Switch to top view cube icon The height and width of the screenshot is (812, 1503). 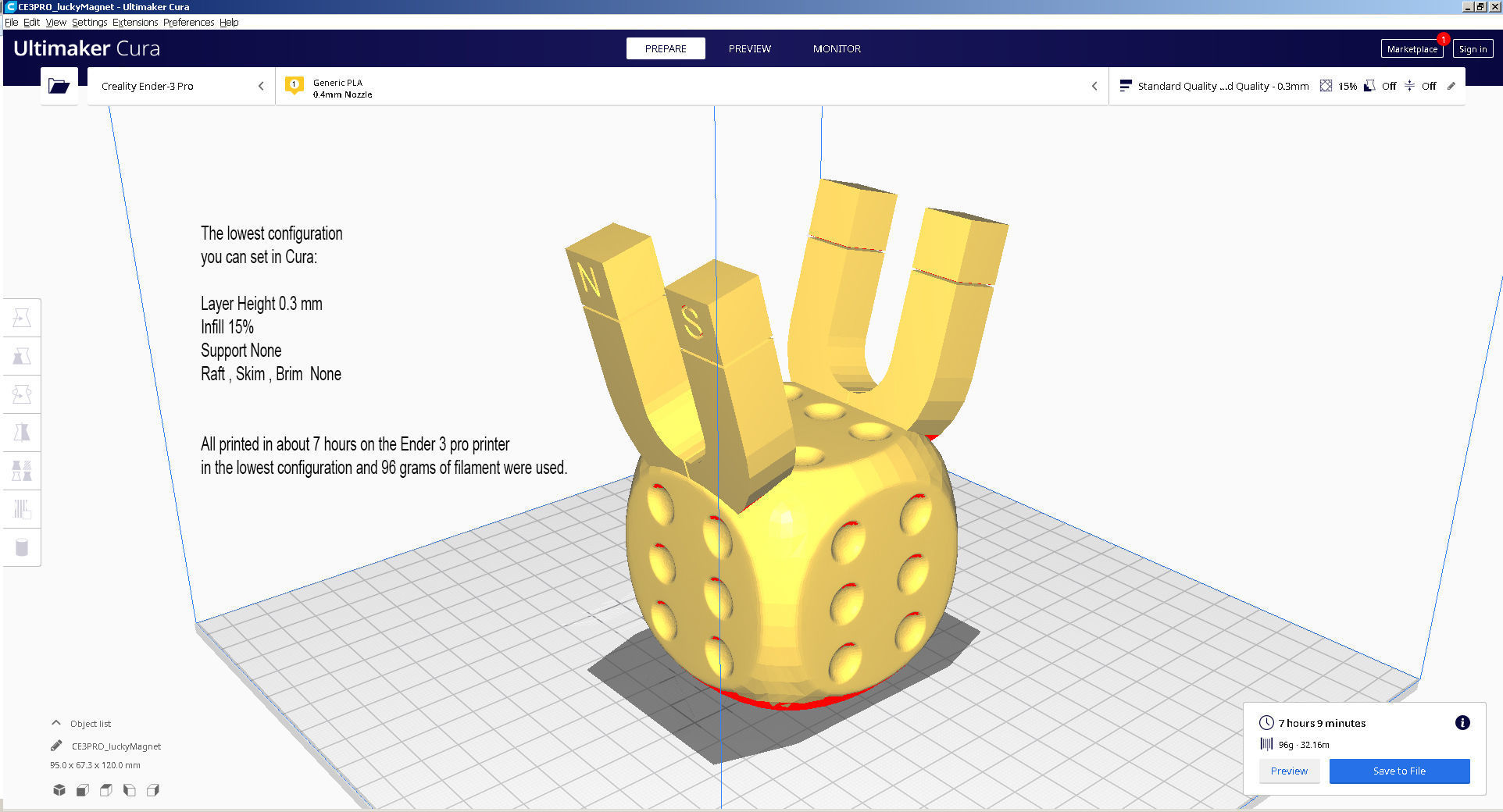pyautogui.click(x=106, y=790)
